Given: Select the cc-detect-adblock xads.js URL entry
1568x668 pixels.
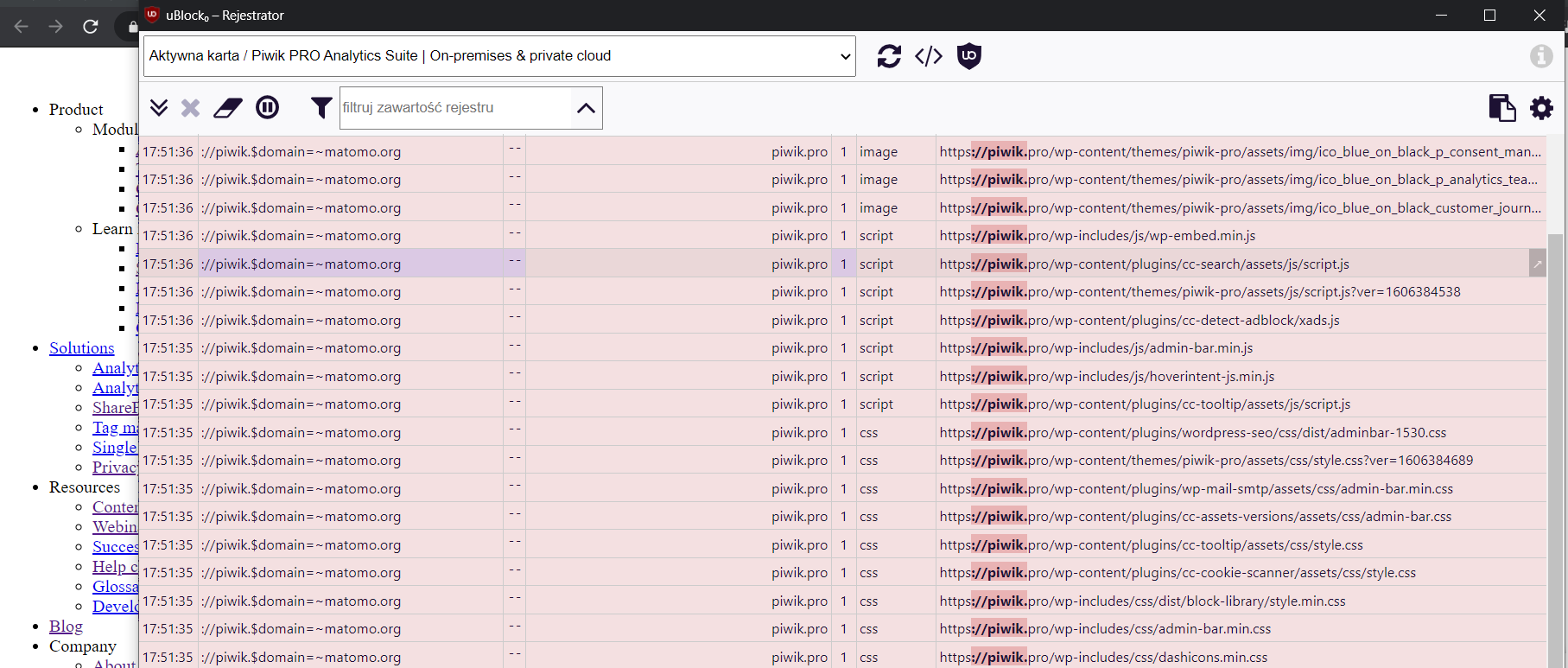Looking at the screenshot, I should [x=1139, y=320].
